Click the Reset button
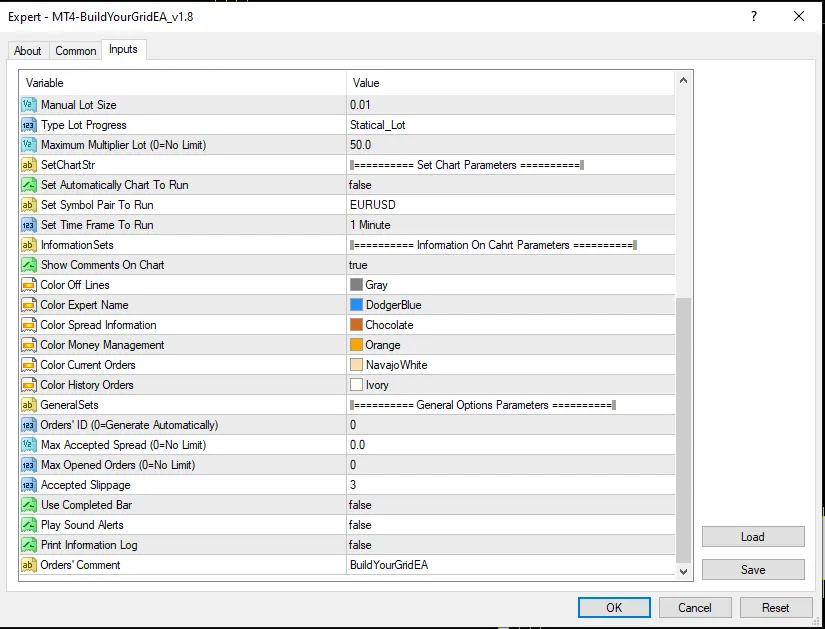Viewport: 825px width, 629px height. [776, 607]
